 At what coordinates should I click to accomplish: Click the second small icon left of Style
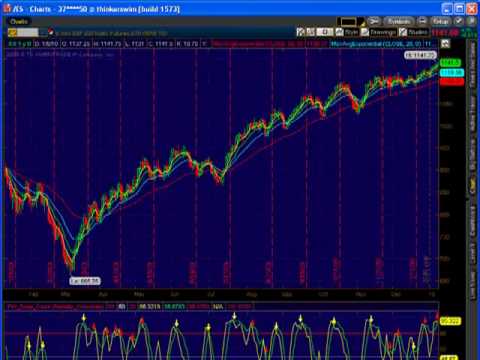point(310,32)
